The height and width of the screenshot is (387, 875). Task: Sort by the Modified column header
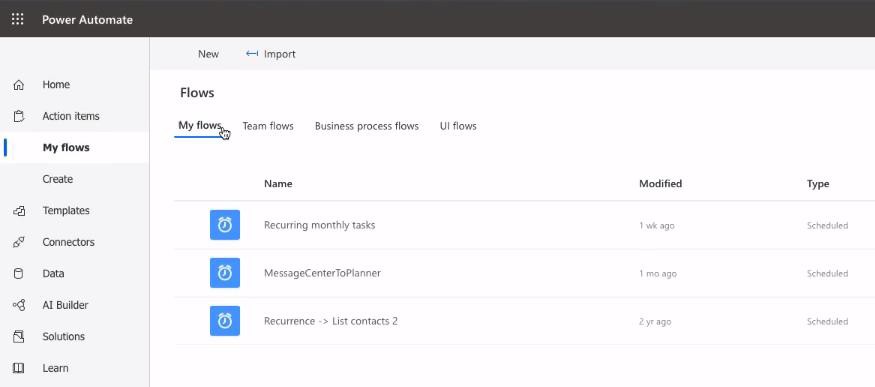pos(661,183)
